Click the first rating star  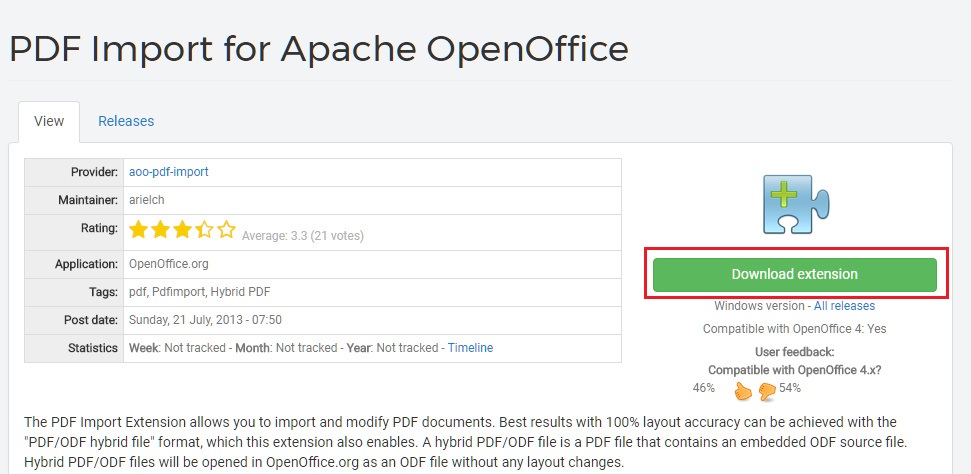138,230
